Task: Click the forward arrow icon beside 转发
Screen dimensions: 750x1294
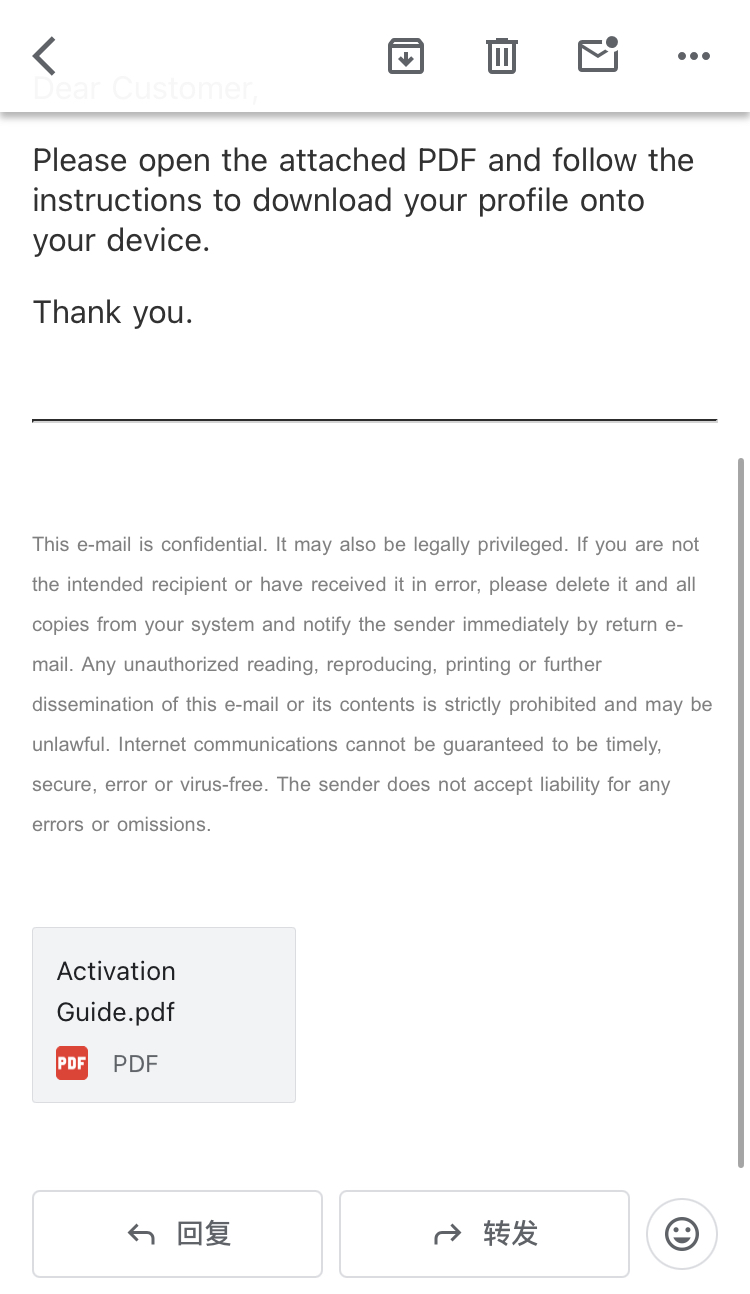Action: tap(447, 1235)
